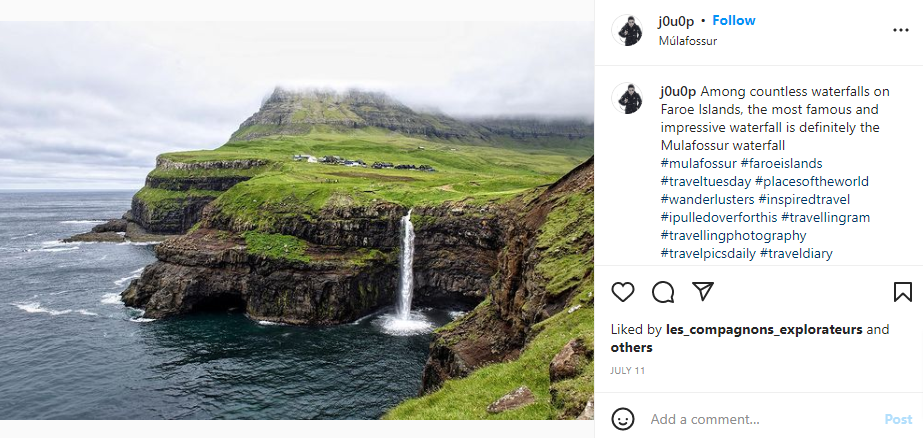Like the post with the heart icon
The height and width of the screenshot is (438, 923).
pos(623,292)
